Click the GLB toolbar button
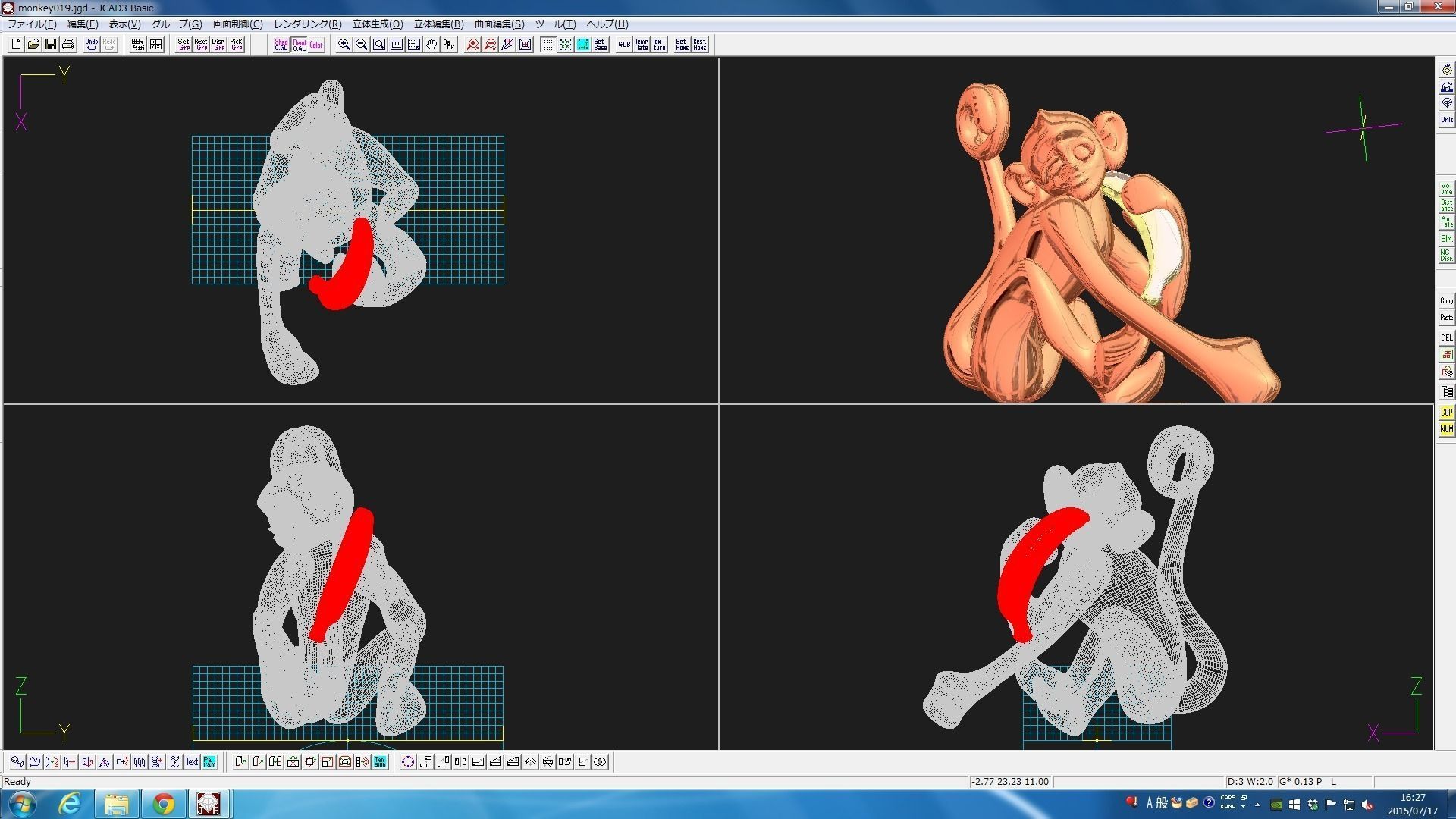This screenshot has height=819, width=1456. 624,45
